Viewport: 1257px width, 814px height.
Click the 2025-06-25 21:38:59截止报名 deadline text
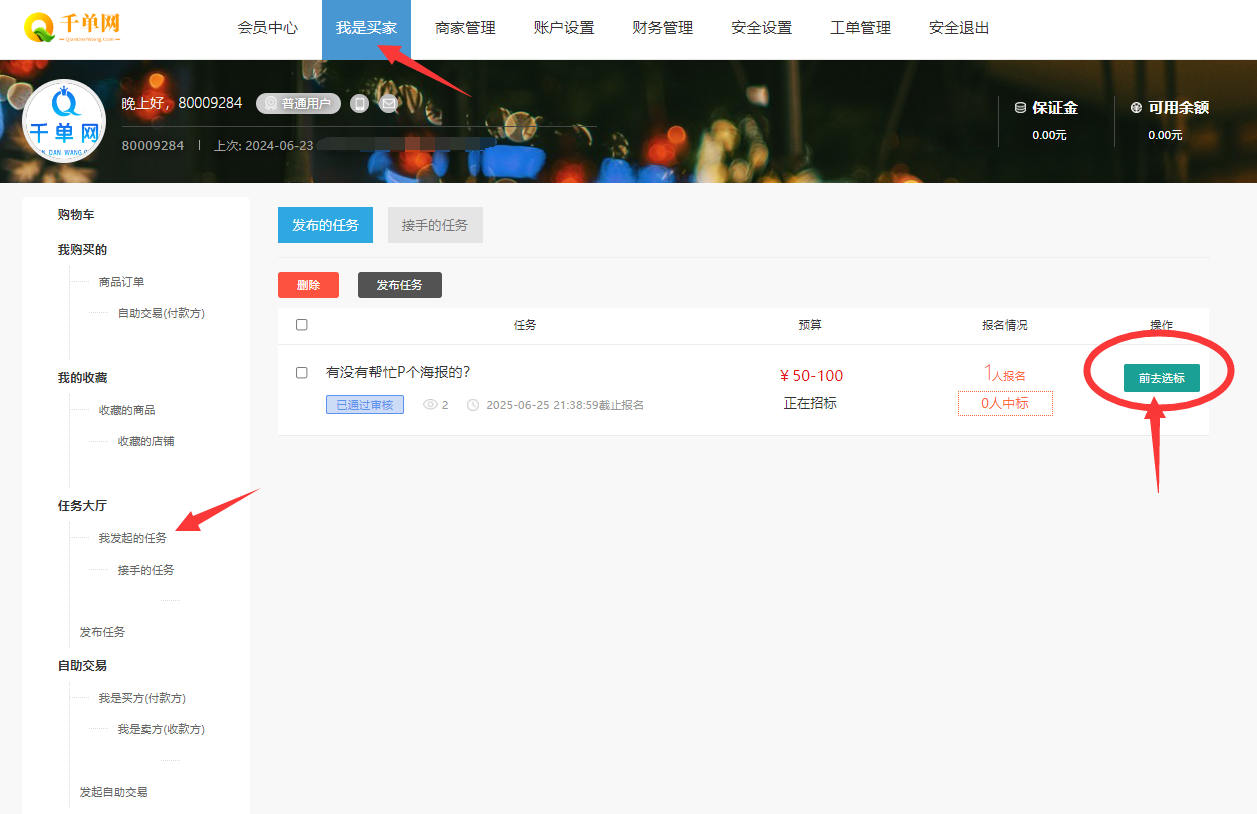point(565,405)
